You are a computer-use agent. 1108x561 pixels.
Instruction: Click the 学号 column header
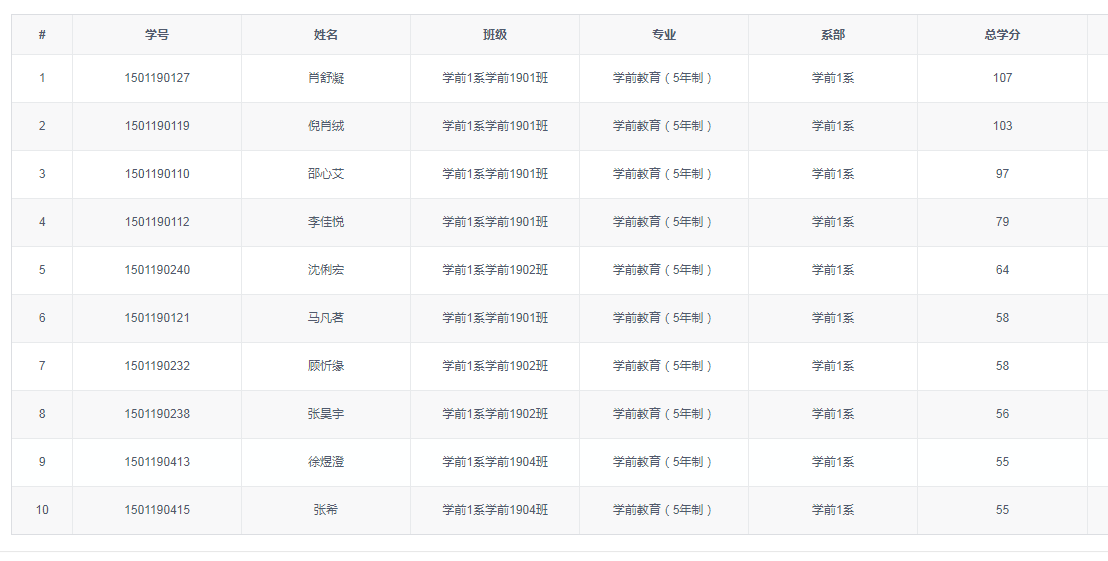[x=157, y=35]
